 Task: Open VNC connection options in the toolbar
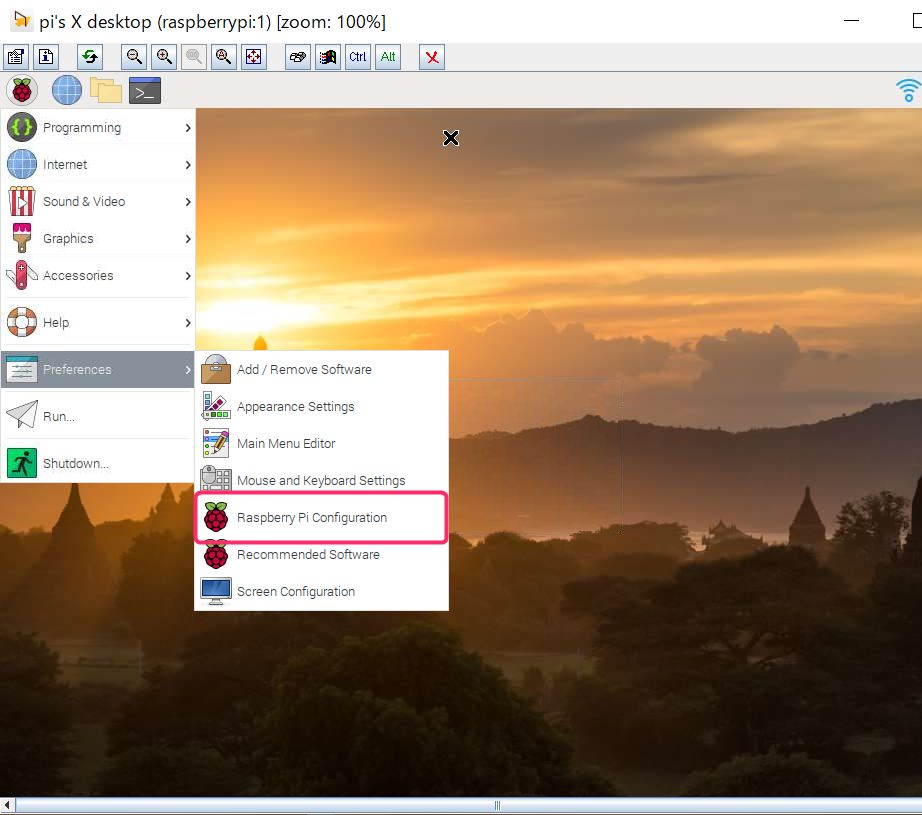point(16,57)
